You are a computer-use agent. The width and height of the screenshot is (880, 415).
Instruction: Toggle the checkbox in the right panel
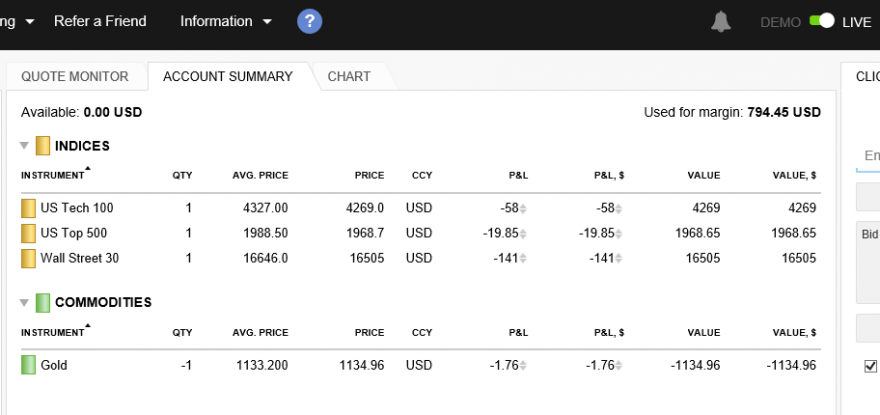click(870, 366)
